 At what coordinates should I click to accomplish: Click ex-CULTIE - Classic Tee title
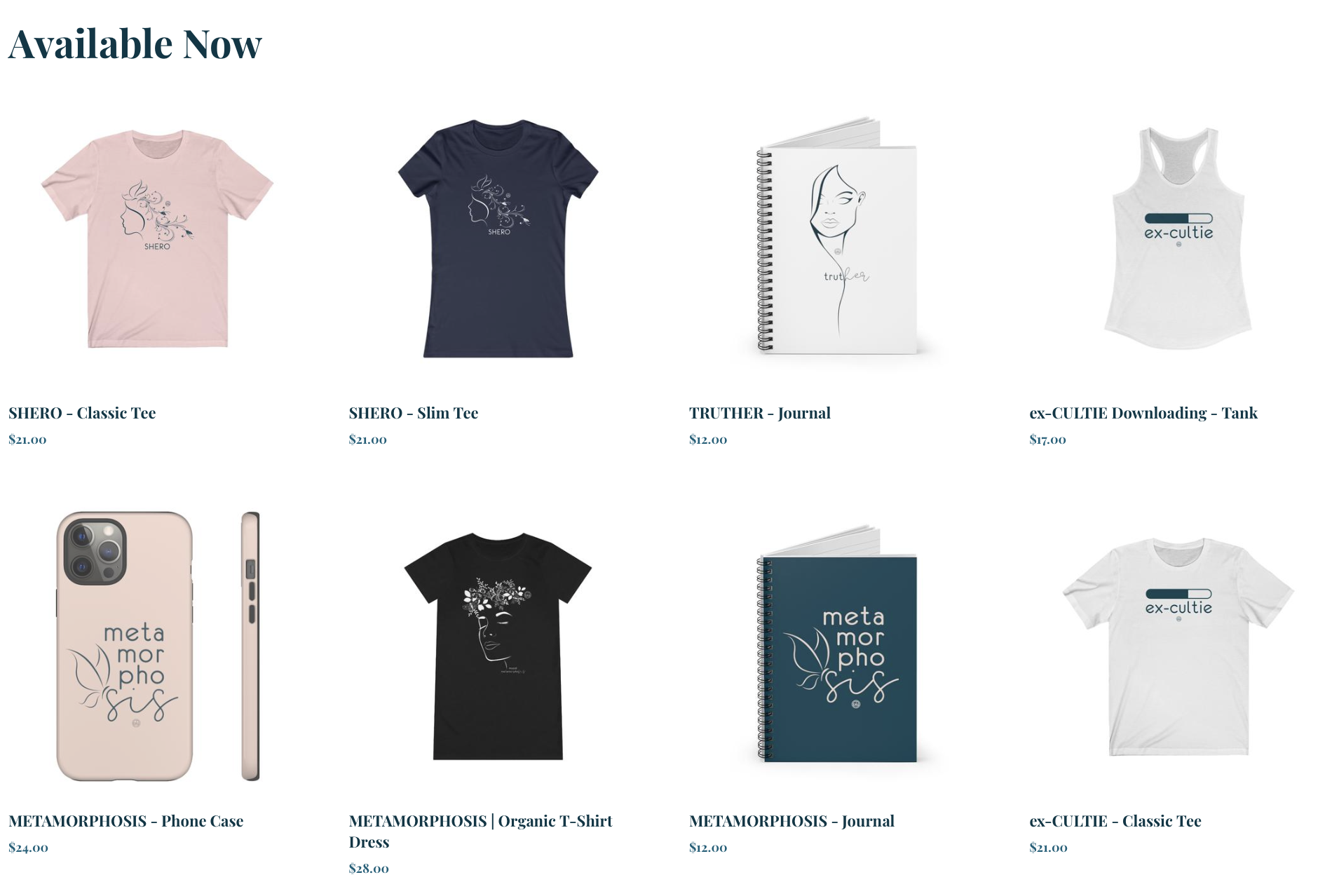tap(1115, 821)
